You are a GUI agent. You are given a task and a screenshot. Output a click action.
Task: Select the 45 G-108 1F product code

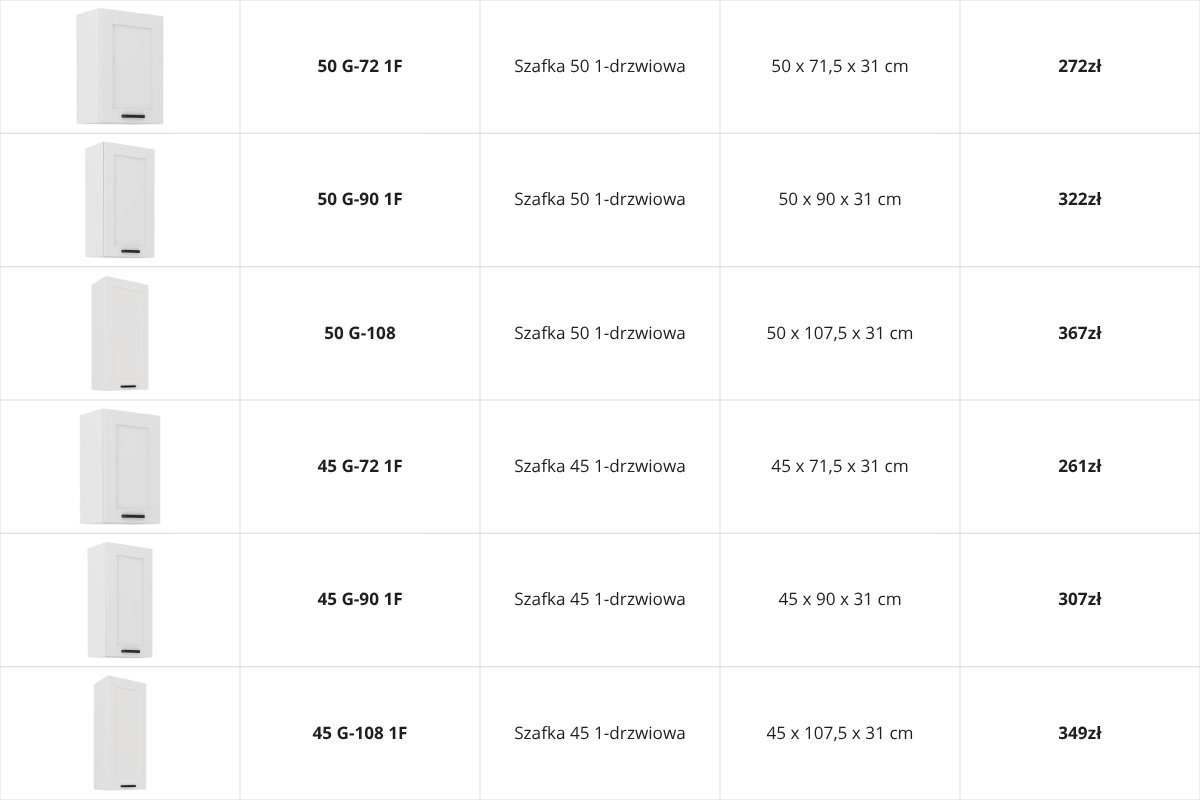pyautogui.click(x=360, y=733)
